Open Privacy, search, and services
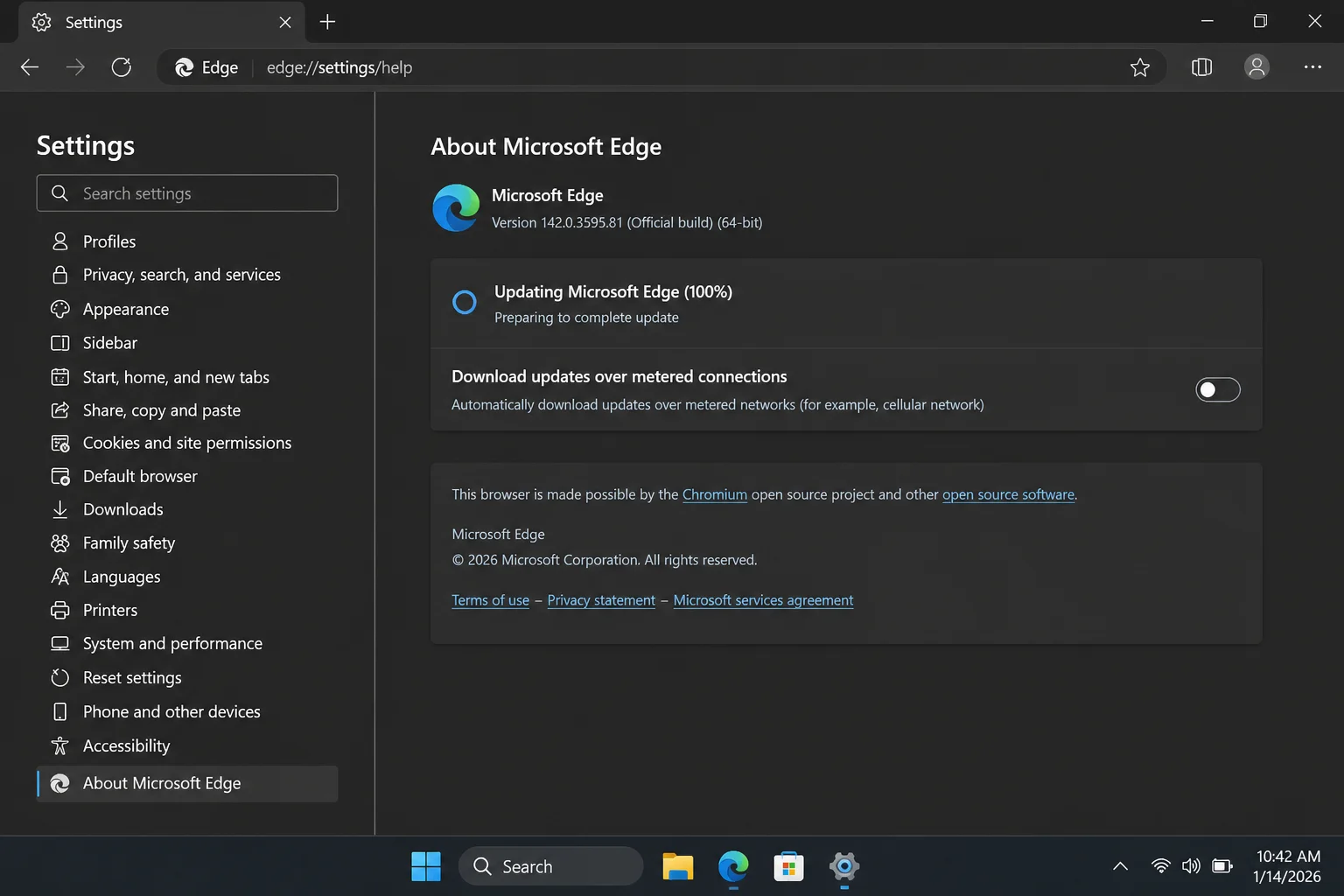The height and width of the screenshot is (896, 1344). pos(187,275)
